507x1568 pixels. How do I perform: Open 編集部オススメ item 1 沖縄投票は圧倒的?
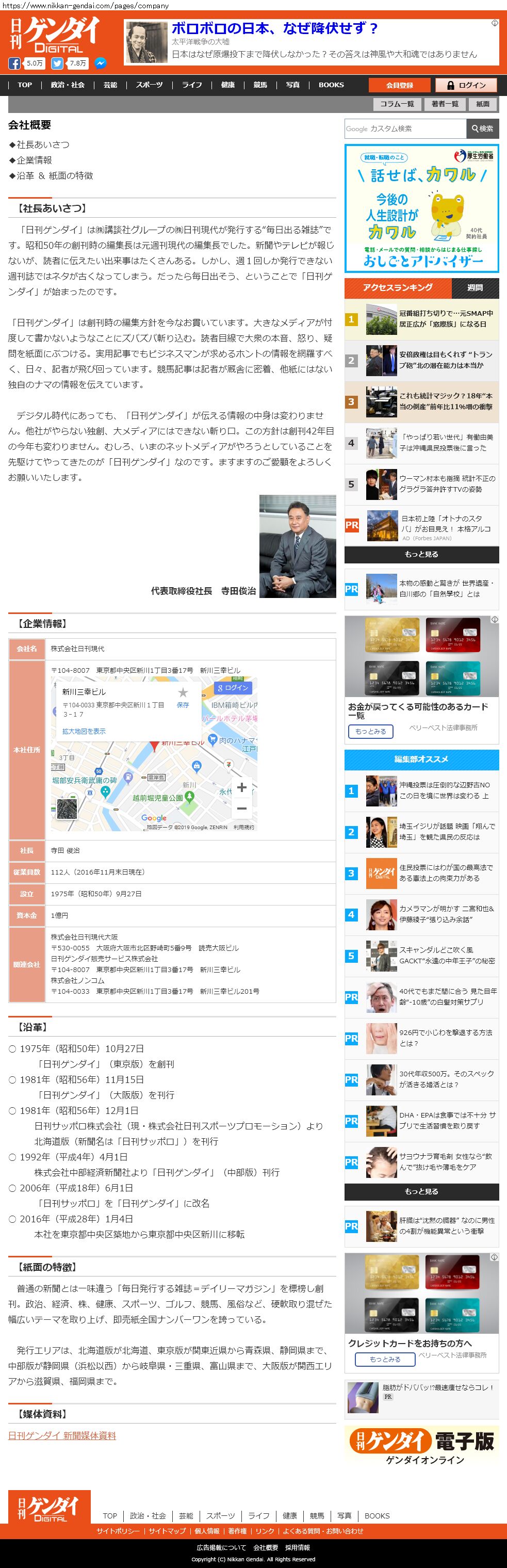click(x=422, y=790)
